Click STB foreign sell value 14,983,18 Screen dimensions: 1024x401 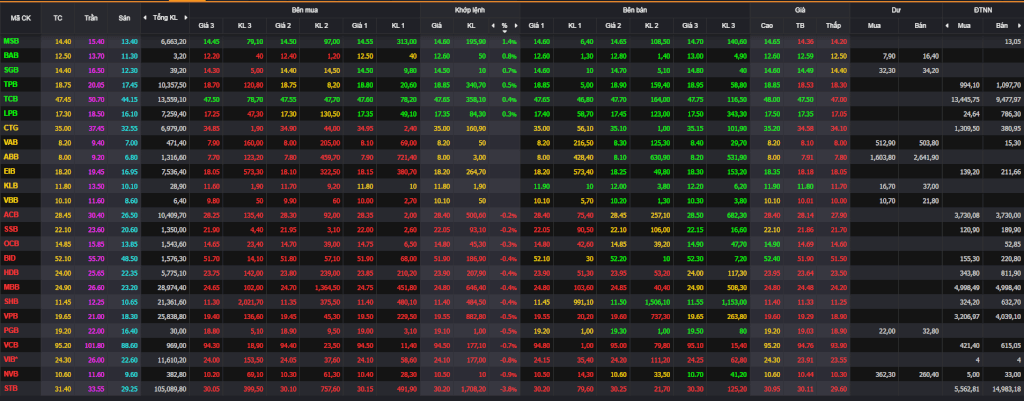click(x=1008, y=389)
